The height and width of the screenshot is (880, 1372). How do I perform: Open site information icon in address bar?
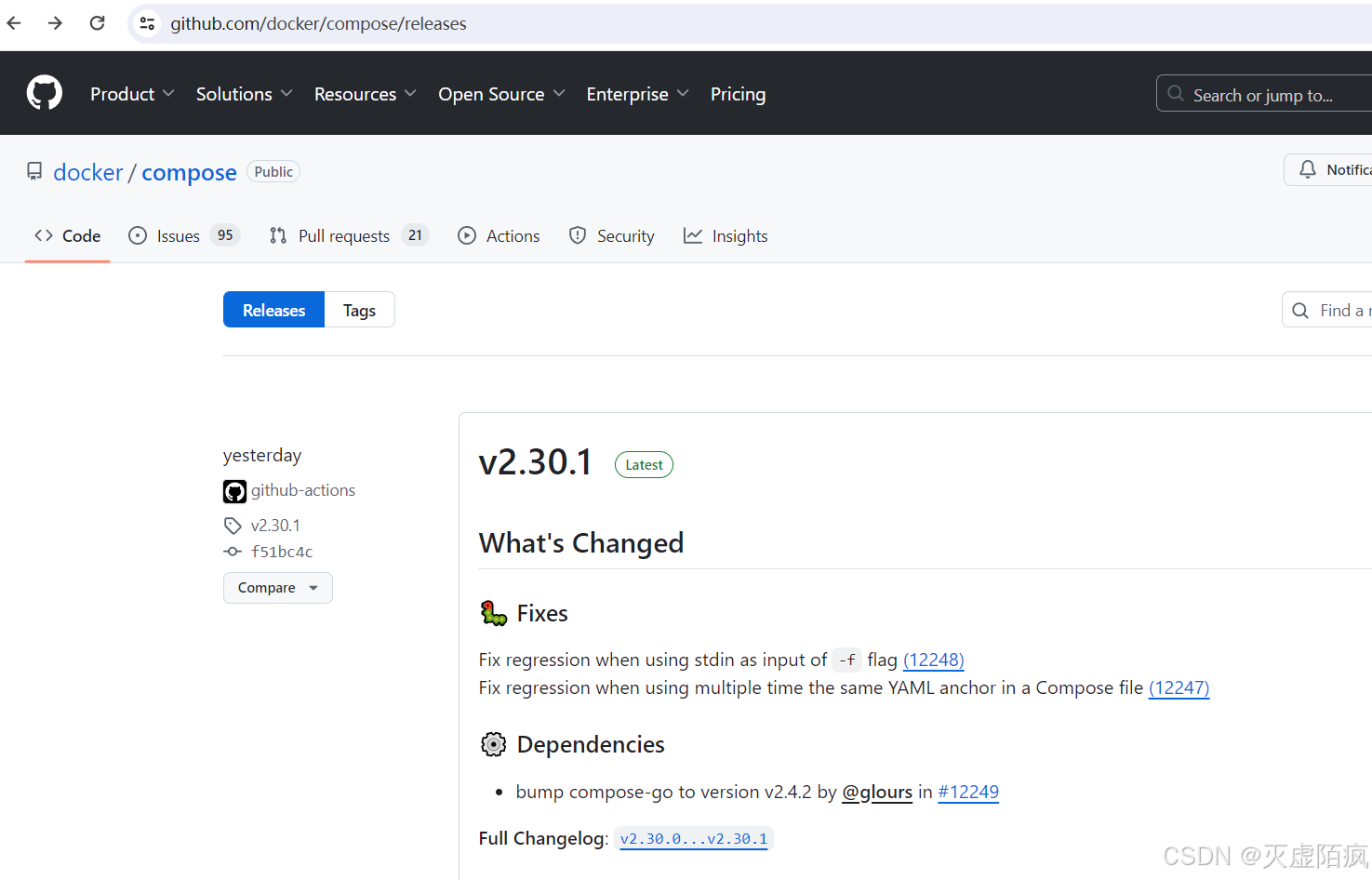(x=147, y=23)
